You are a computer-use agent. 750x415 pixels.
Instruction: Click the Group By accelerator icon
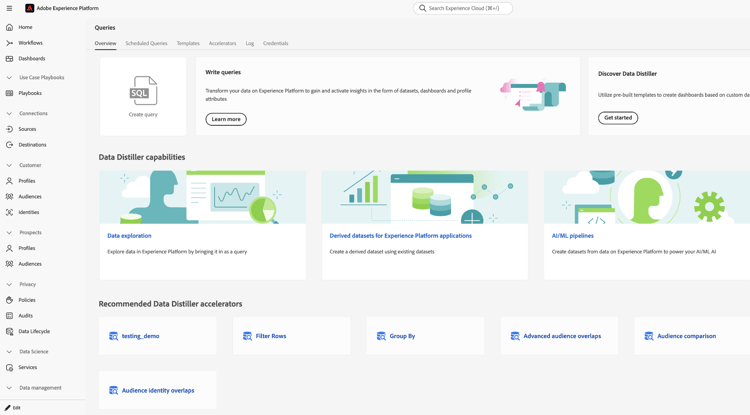coord(381,336)
